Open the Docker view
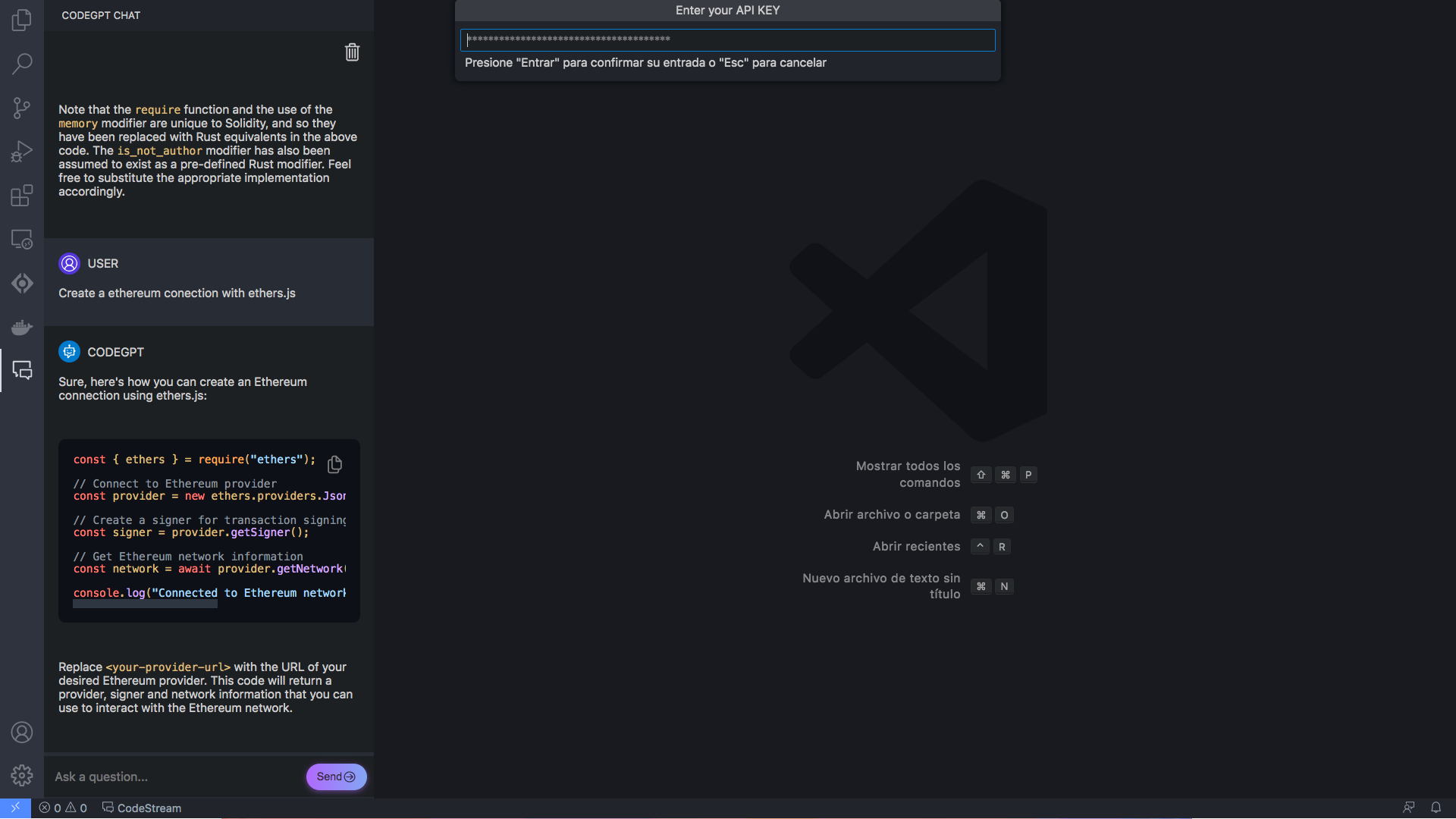1456x819 pixels. point(22,327)
